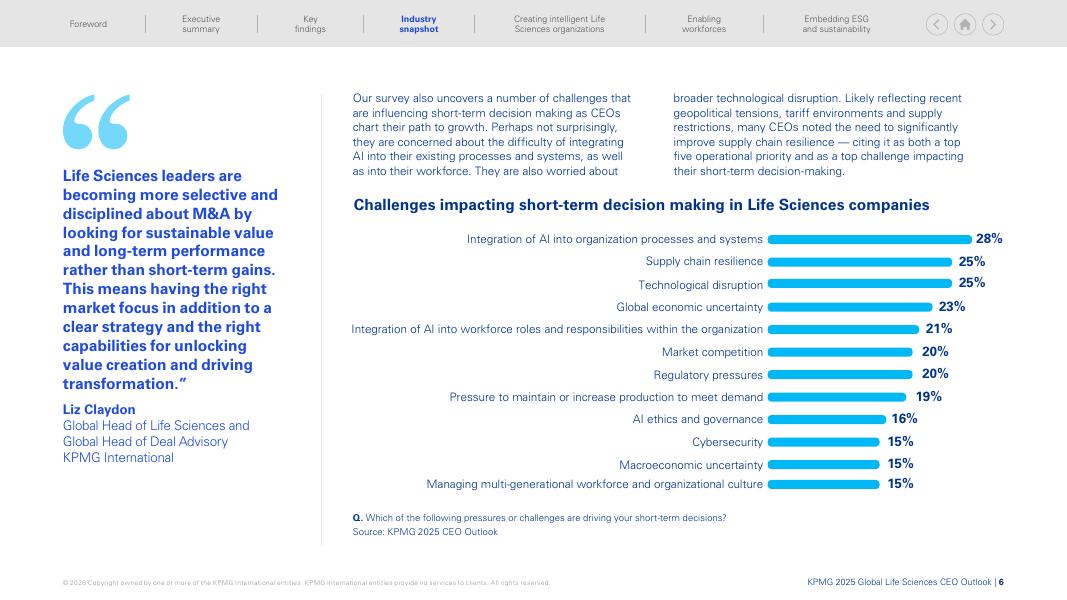Image resolution: width=1067 pixels, height=600 pixels.
Task: Go to the previous page arrow
Action: [x=936, y=25]
